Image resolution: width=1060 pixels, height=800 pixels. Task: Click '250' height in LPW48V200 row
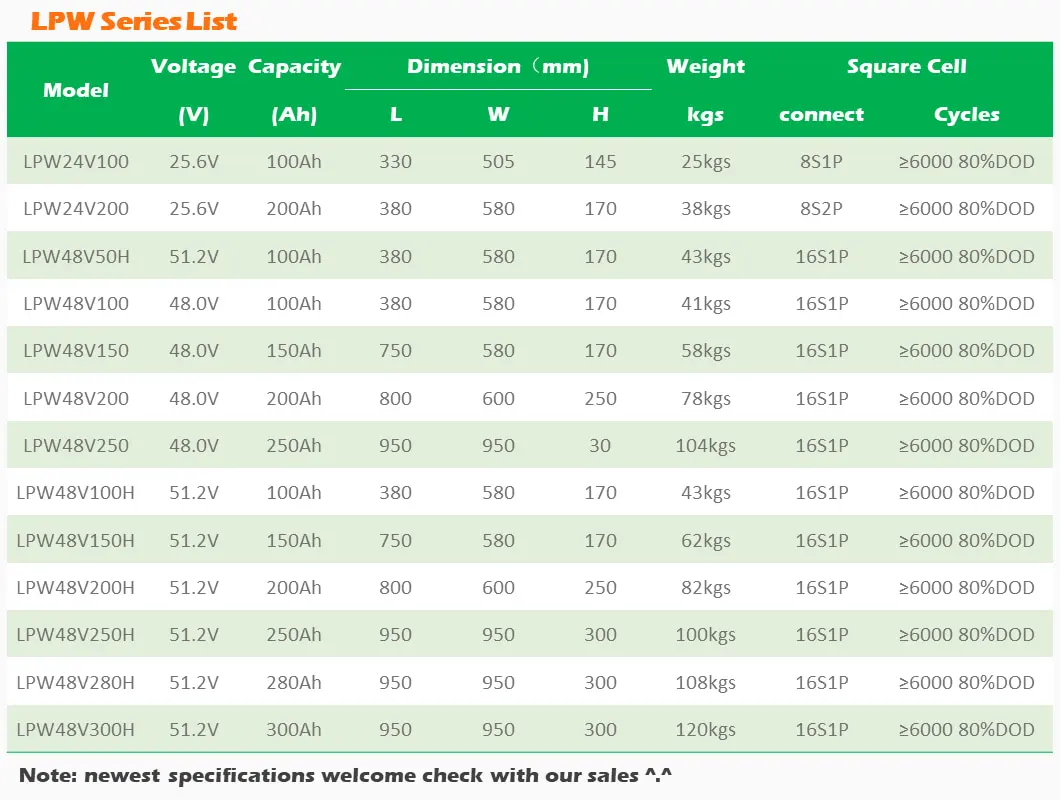(600, 398)
